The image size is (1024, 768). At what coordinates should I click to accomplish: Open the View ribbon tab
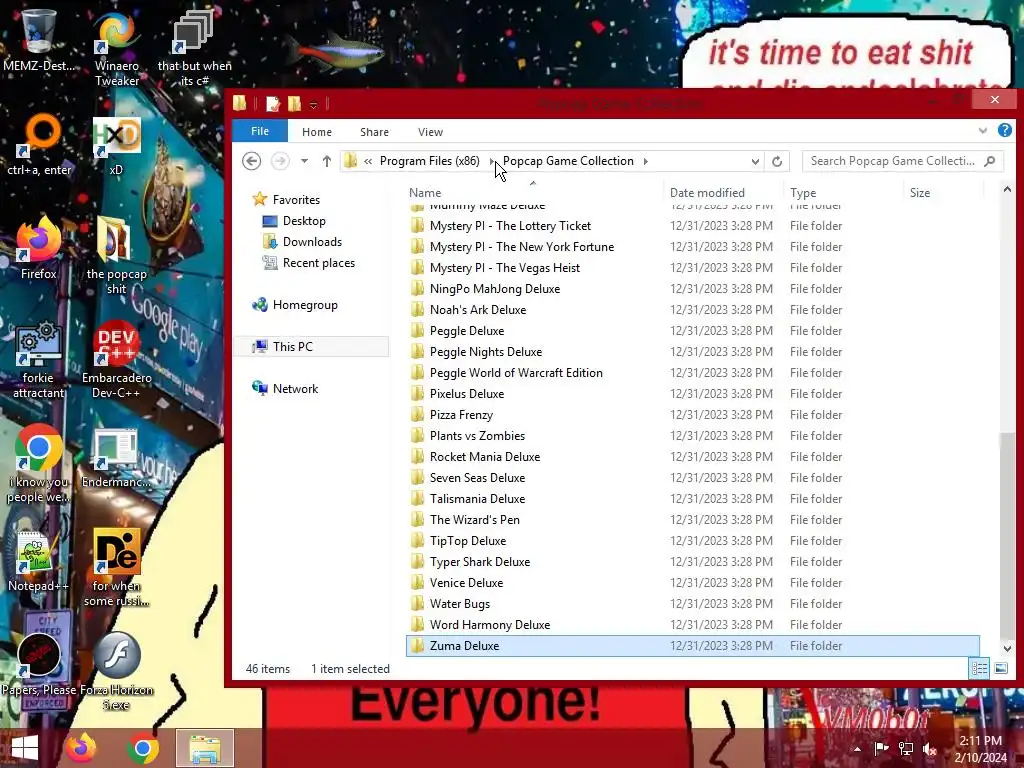tap(430, 132)
